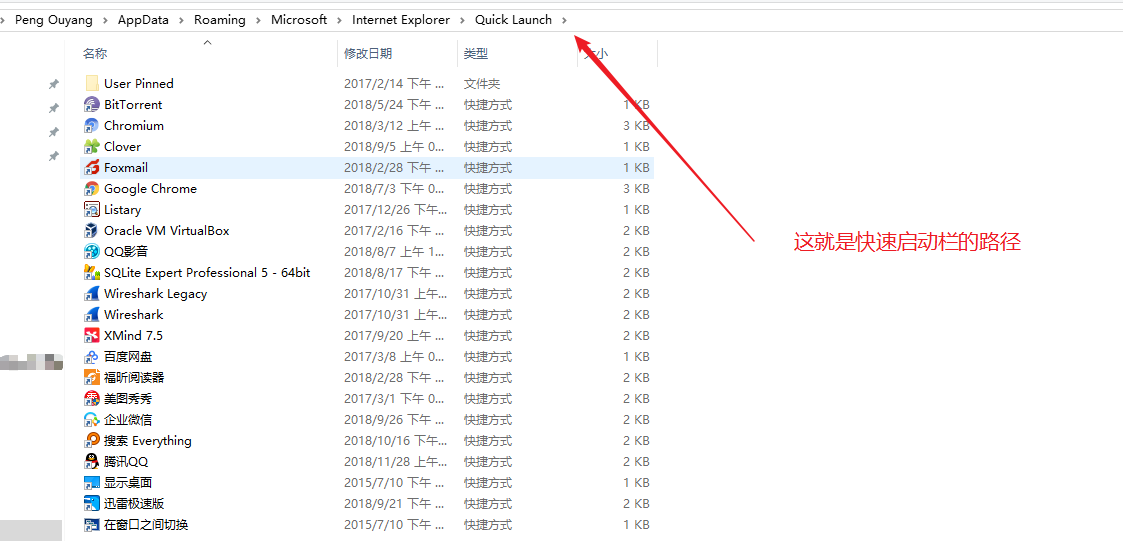Select the 百度网盘 shortcut icon
The image size is (1123, 541).
click(x=92, y=357)
